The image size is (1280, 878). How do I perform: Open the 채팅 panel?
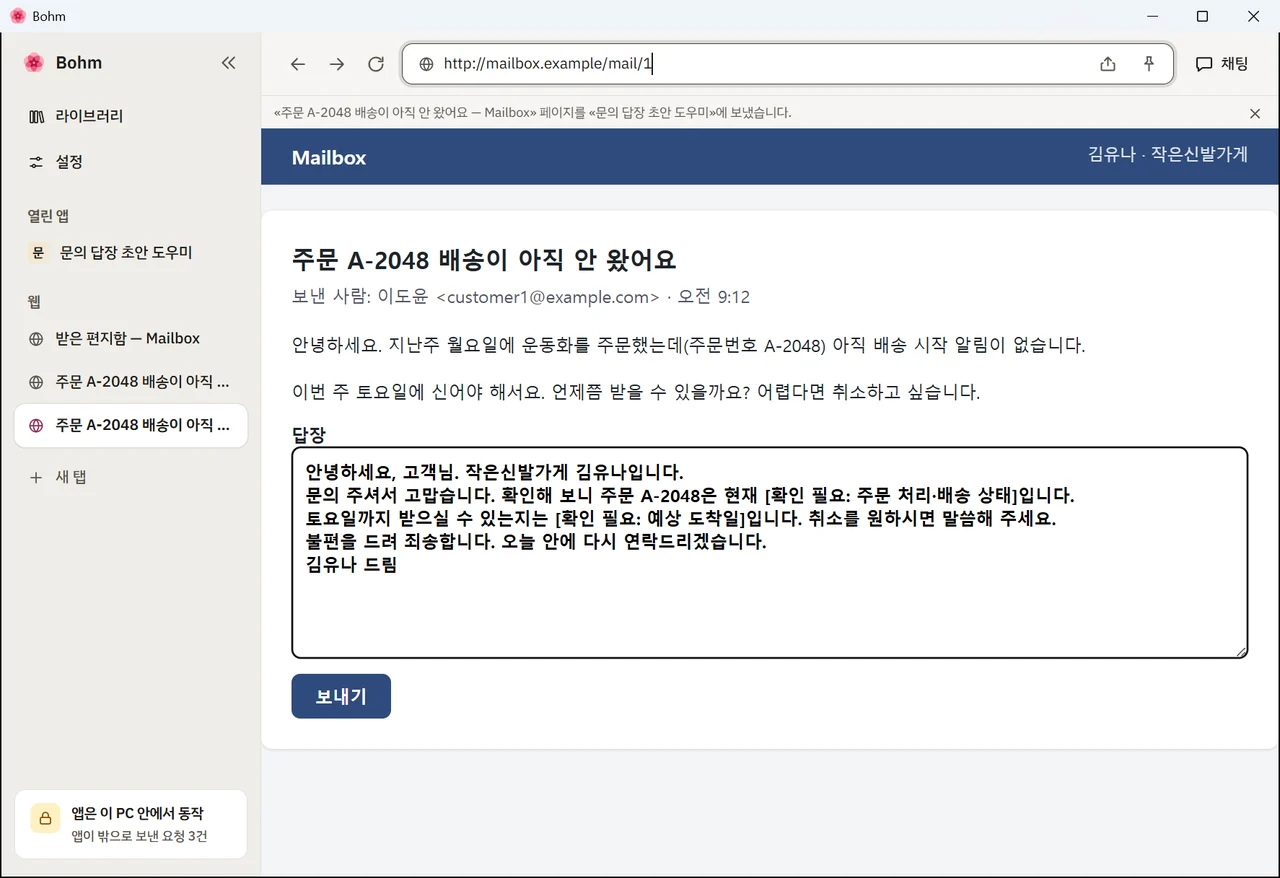1222,64
